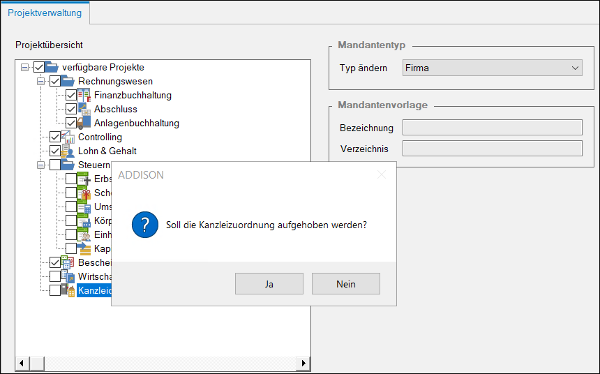The image size is (600, 374).
Task: Check the Steuern checkbox
Action: 55,165
